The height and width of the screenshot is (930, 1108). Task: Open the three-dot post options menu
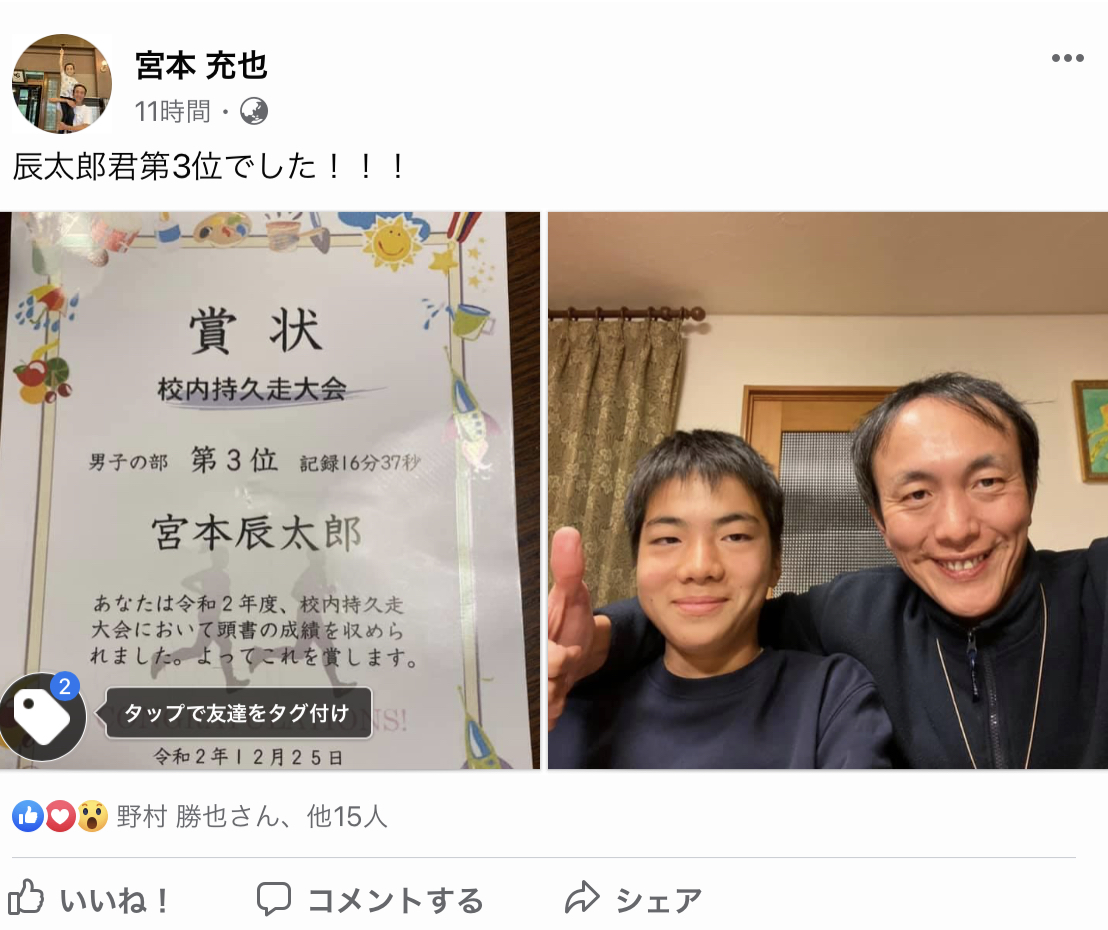click(x=1067, y=58)
